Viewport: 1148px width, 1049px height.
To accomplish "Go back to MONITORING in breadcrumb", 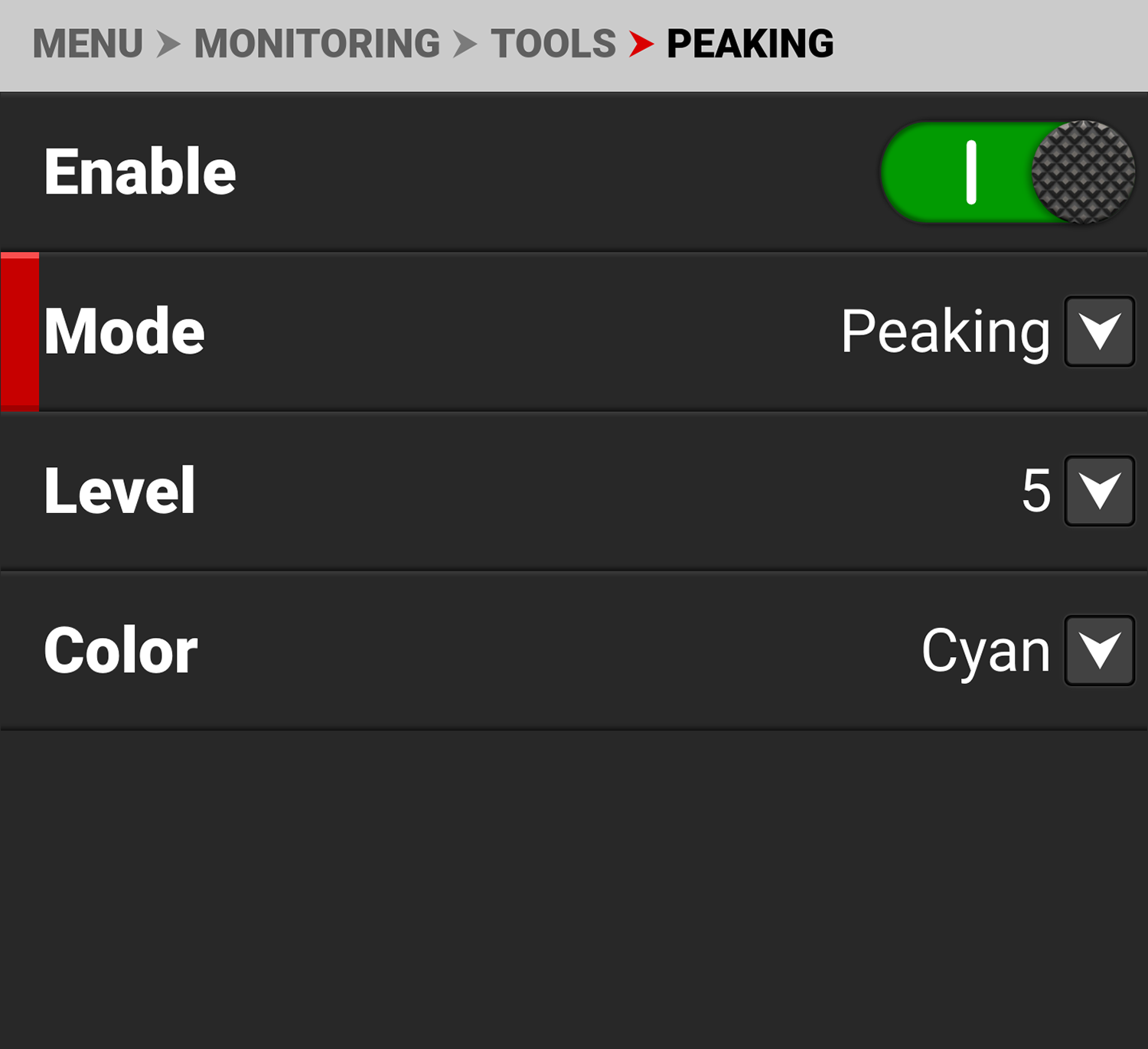I will (x=317, y=44).
